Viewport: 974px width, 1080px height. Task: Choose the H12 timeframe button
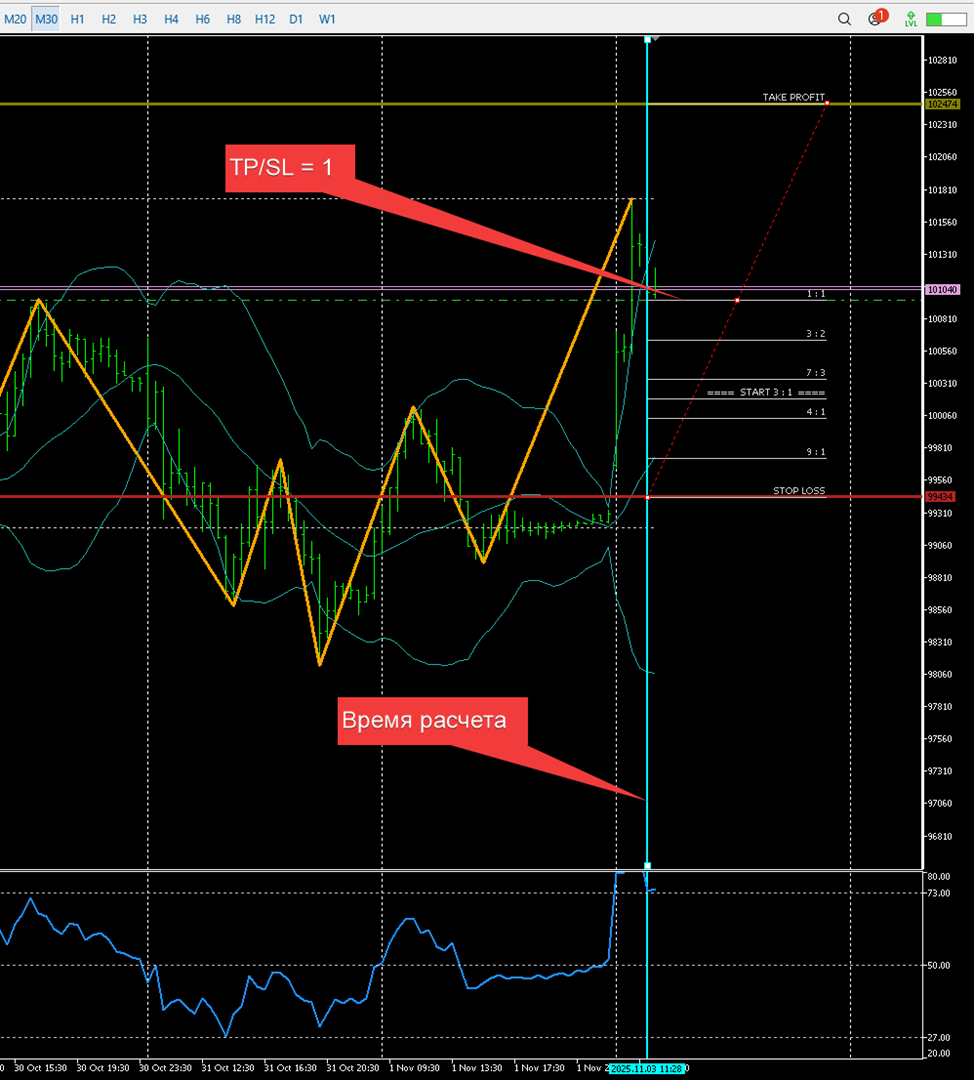pyautogui.click(x=265, y=19)
